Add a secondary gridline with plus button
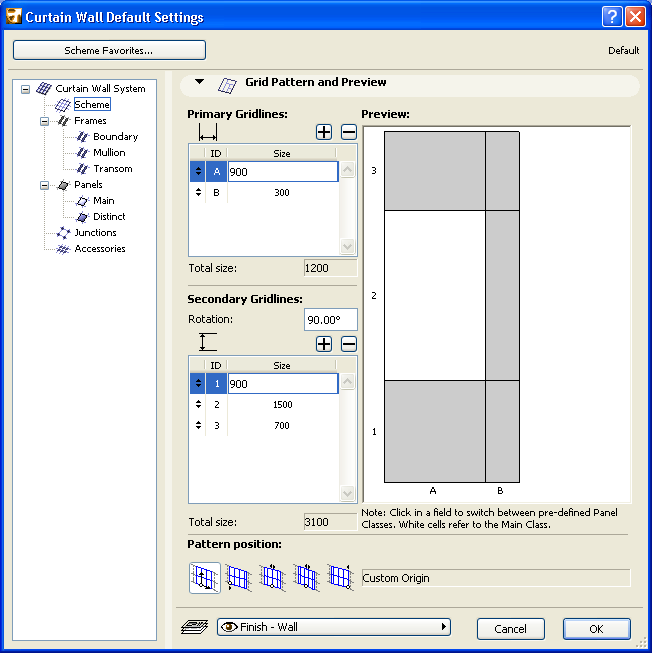Viewport: 652px width, 653px height. (x=324, y=344)
